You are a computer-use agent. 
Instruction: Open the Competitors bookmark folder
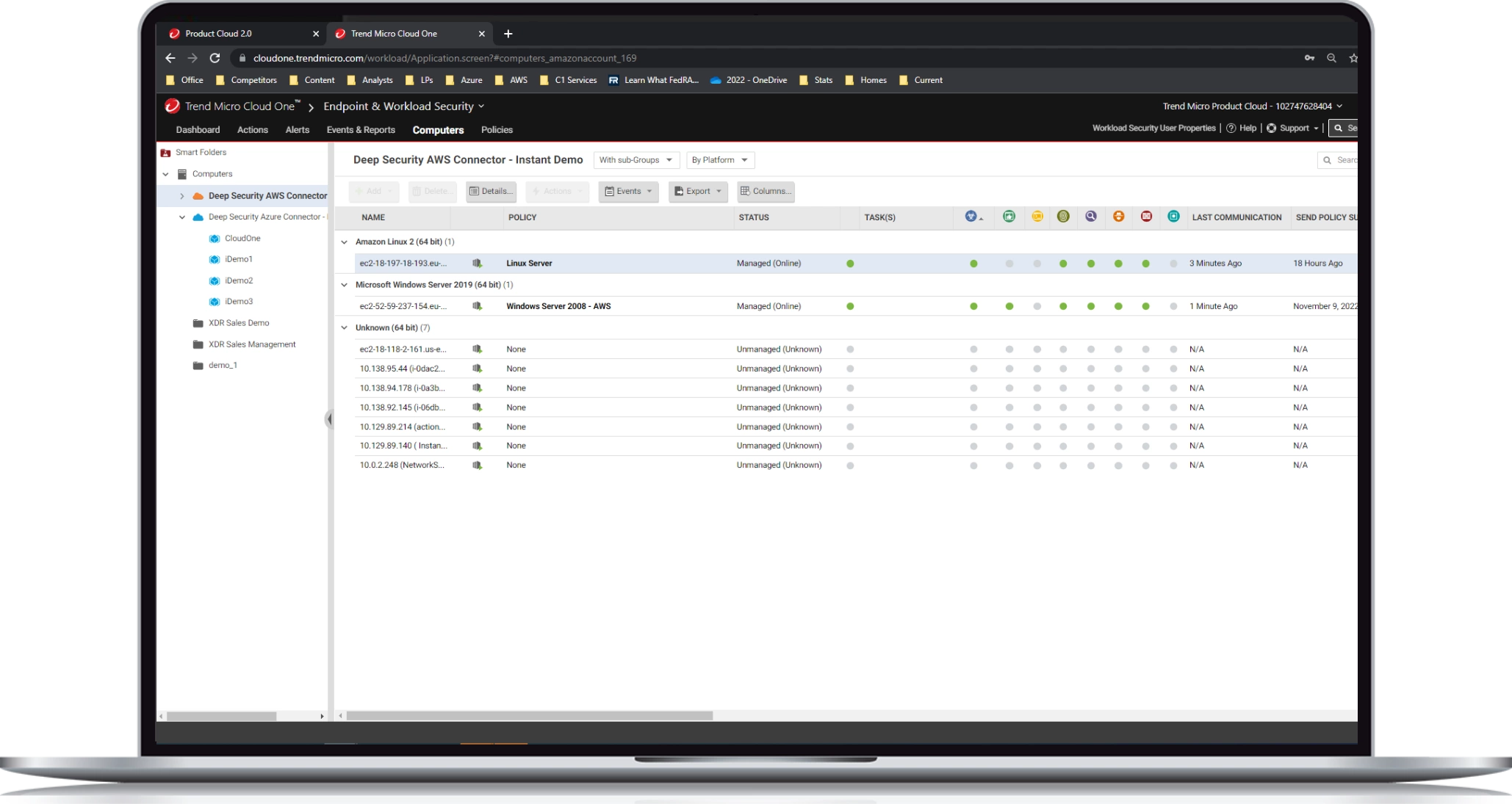[x=247, y=80]
